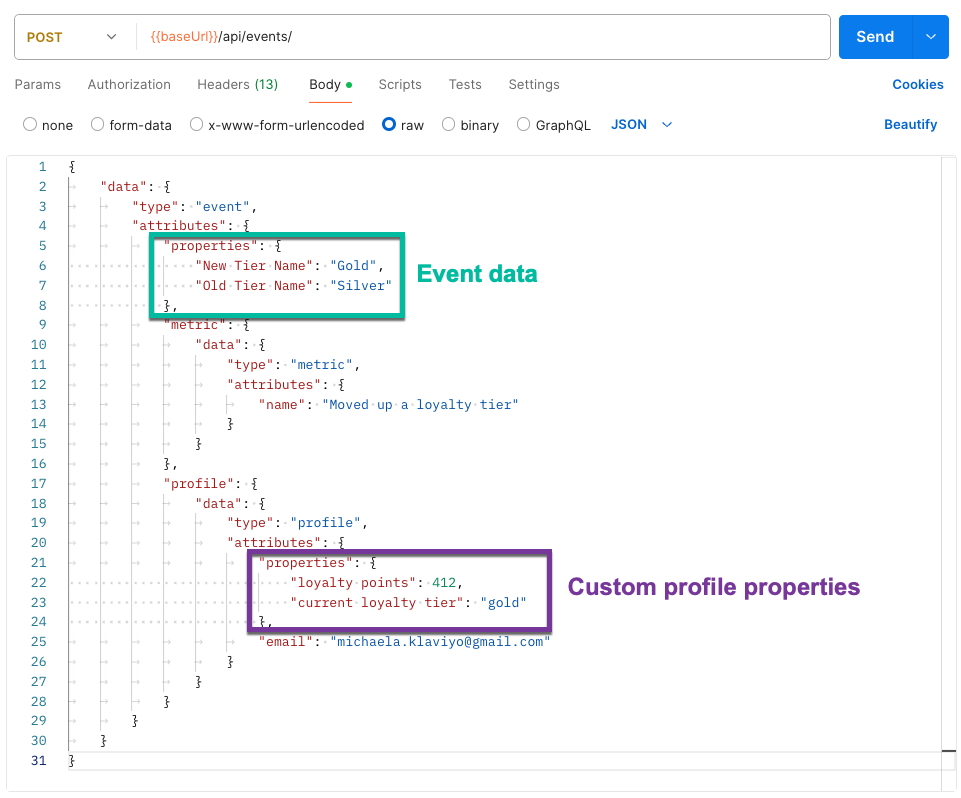The height and width of the screenshot is (798, 961).
Task: Open the Authorization tab
Action: point(129,85)
